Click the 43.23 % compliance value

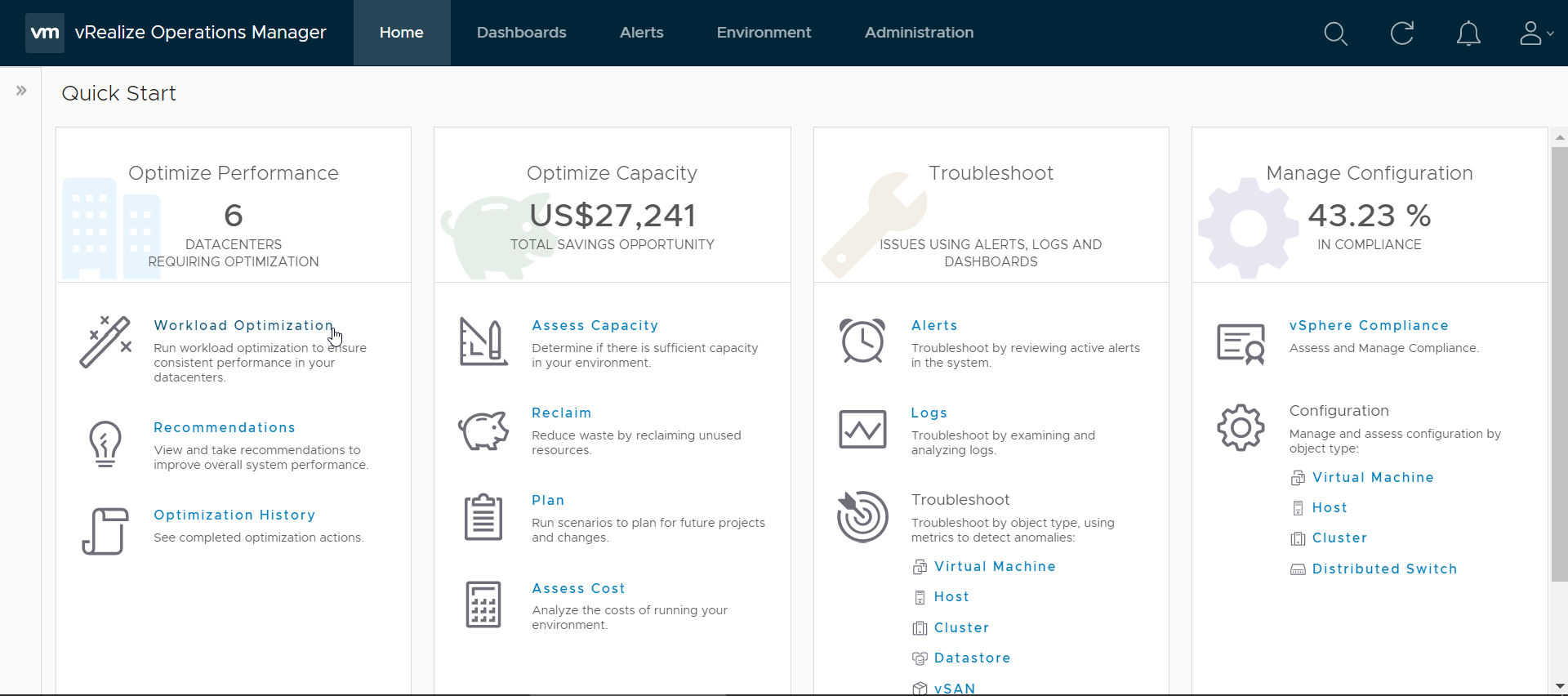click(x=1370, y=216)
